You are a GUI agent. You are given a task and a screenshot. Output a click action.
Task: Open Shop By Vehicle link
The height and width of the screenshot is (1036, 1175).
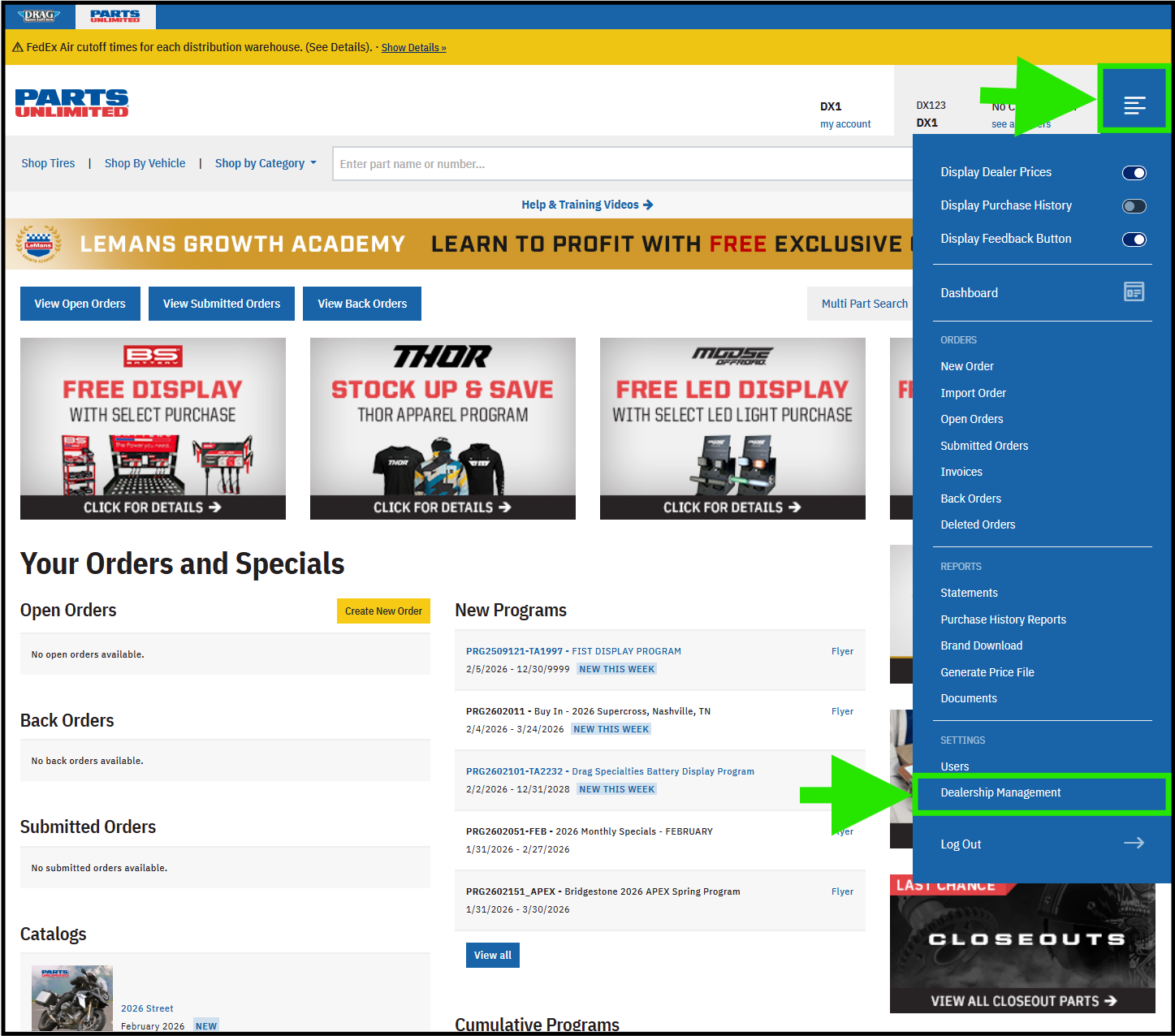(145, 163)
